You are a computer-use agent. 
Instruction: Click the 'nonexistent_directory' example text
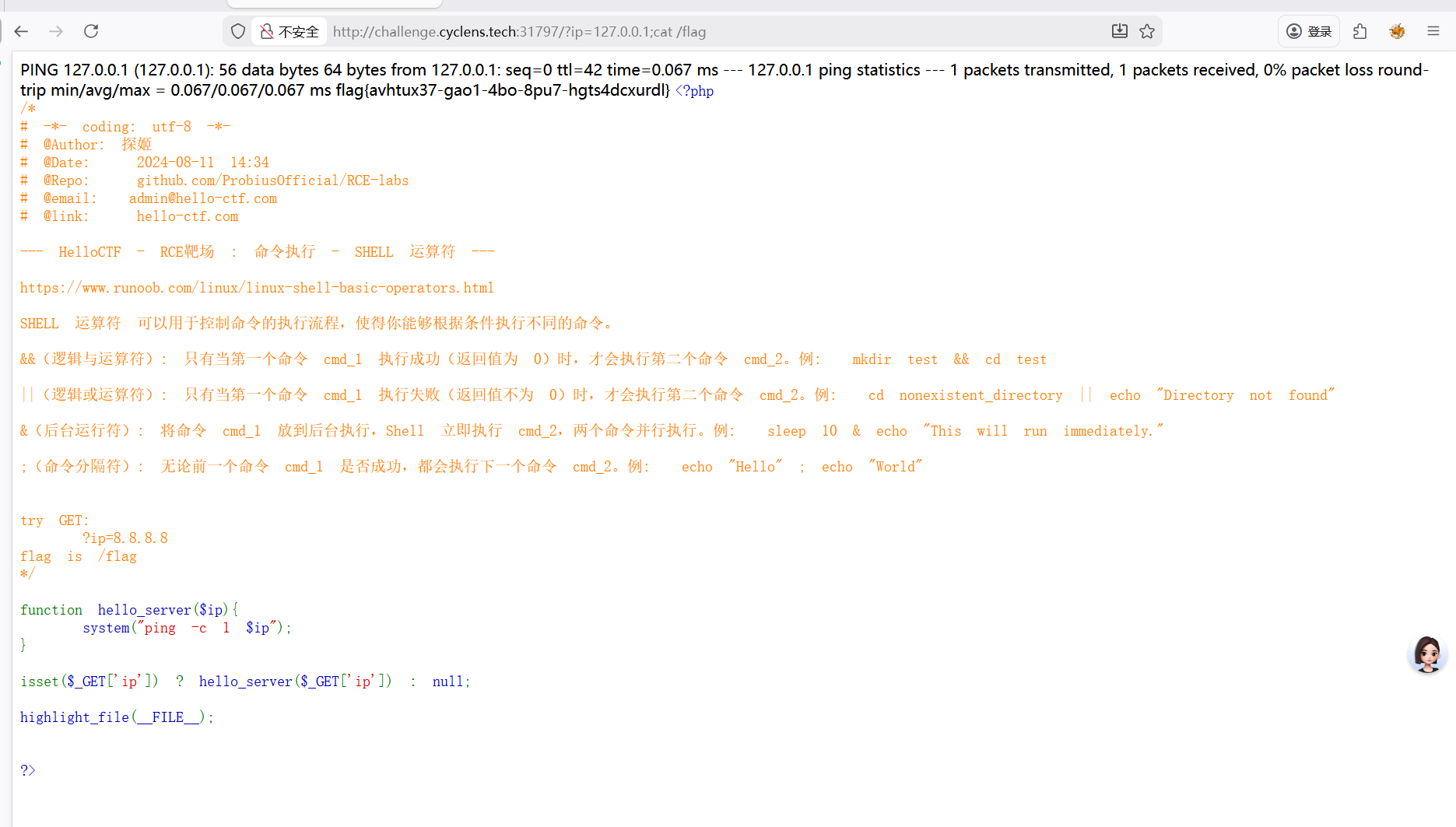pos(981,395)
